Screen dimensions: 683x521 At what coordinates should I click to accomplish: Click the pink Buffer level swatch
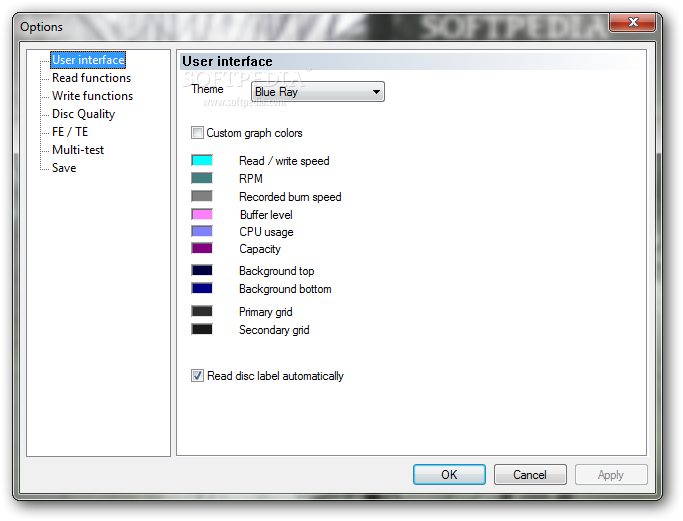[x=202, y=214]
